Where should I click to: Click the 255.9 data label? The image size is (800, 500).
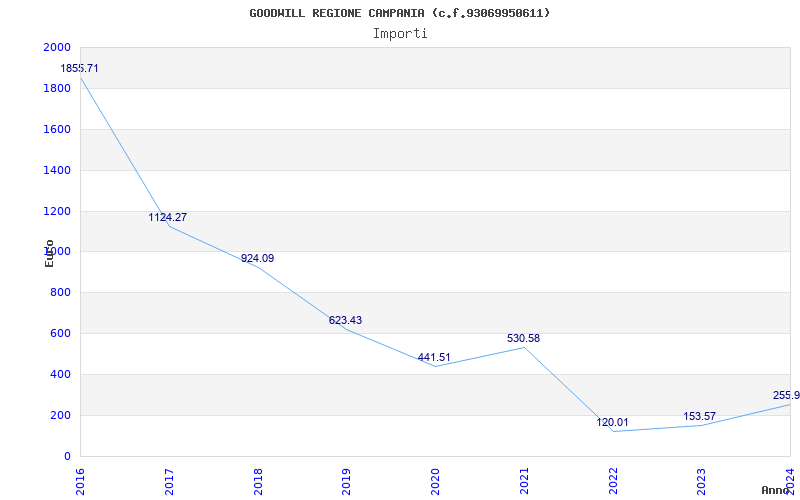[786, 395]
